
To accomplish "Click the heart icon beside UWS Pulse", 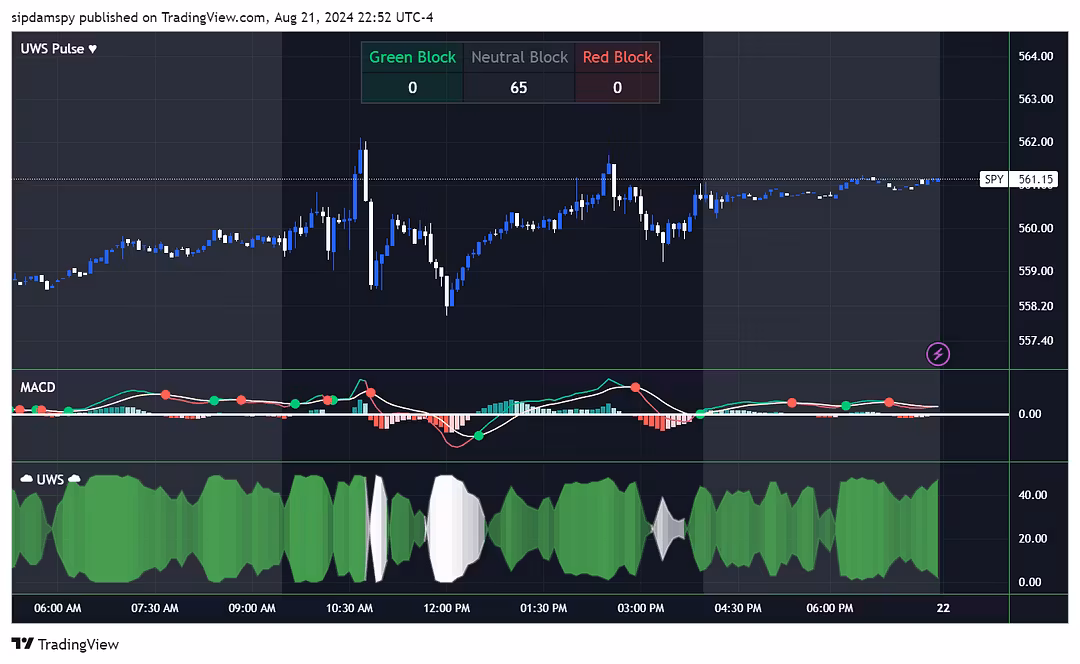I will click(93, 49).
